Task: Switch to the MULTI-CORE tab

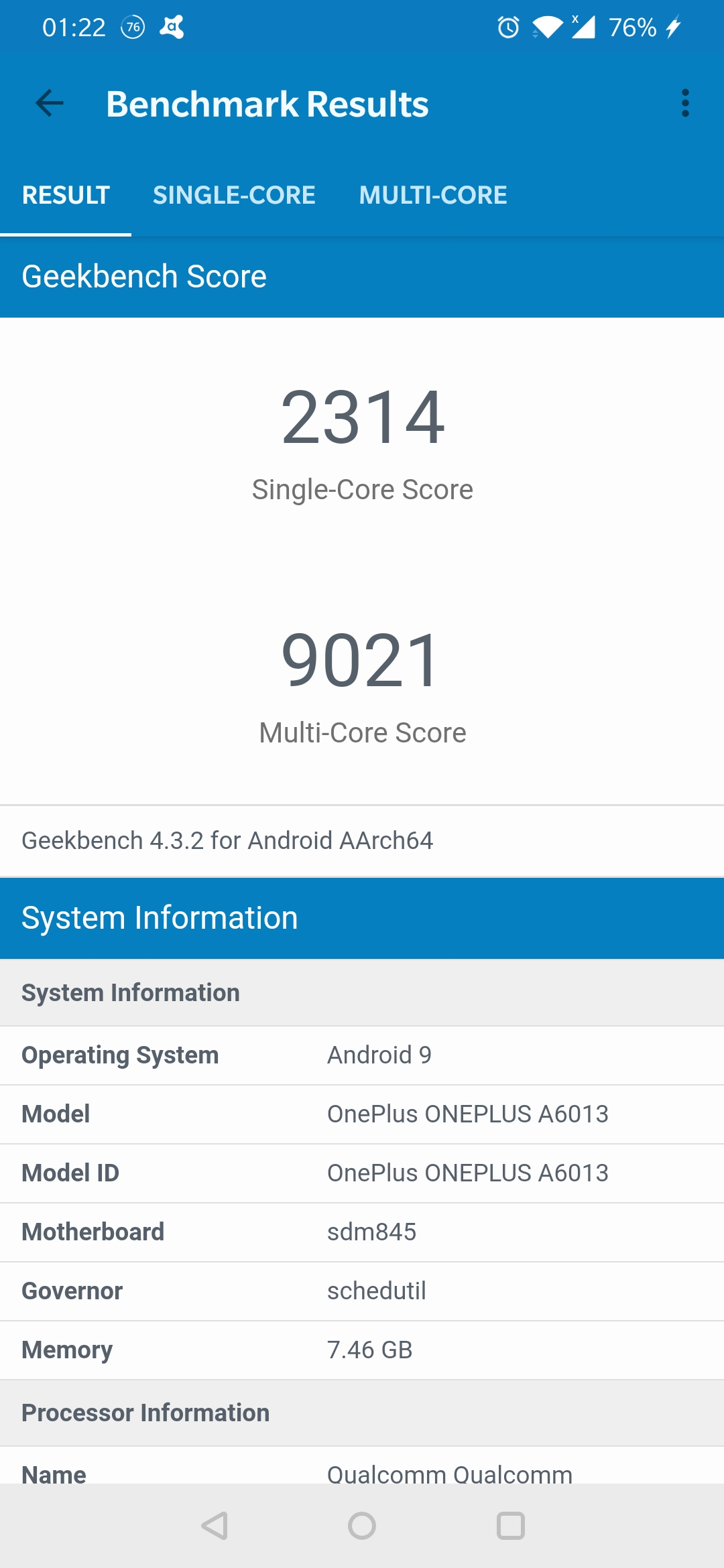Action: tap(433, 195)
